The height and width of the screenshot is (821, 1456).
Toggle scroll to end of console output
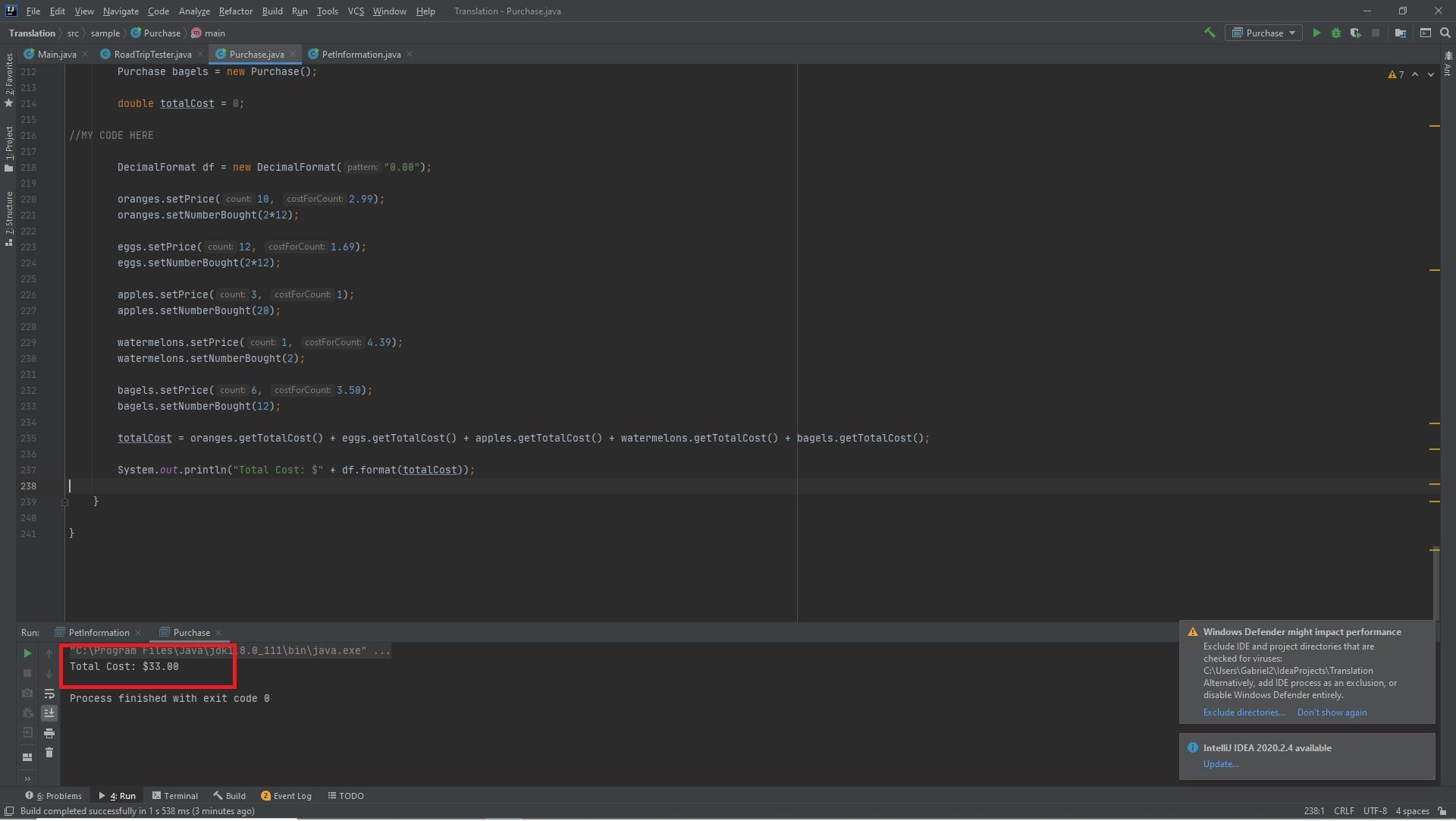49,713
